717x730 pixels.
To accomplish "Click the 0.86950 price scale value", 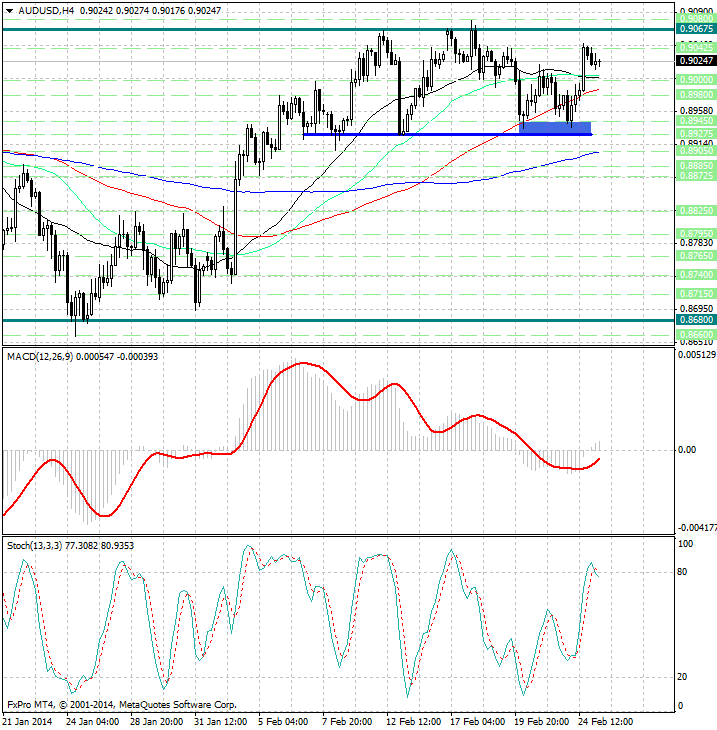I will [x=696, y=309].
